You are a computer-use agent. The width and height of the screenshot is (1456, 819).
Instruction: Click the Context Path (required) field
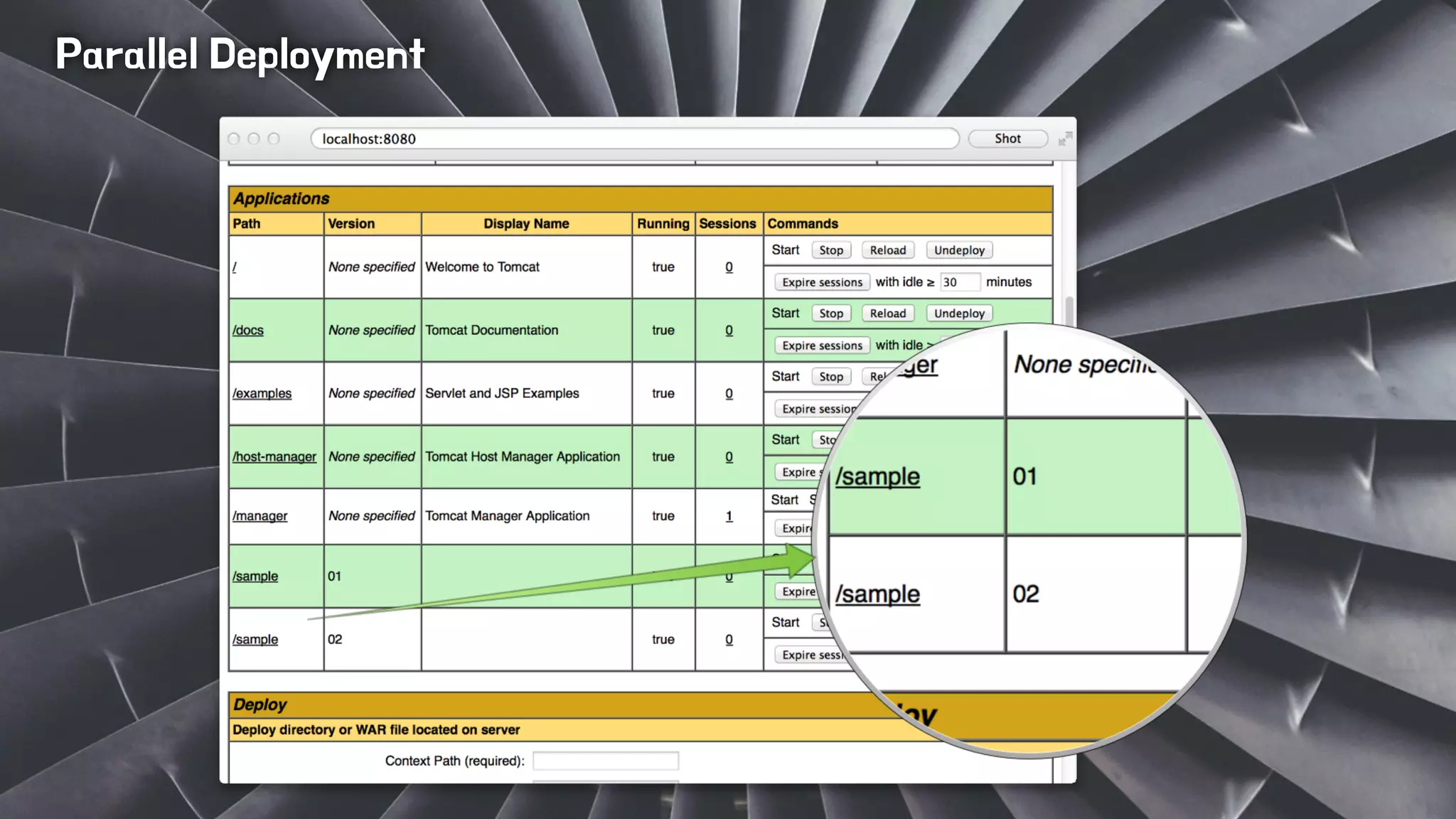click(x=606, y=761)
